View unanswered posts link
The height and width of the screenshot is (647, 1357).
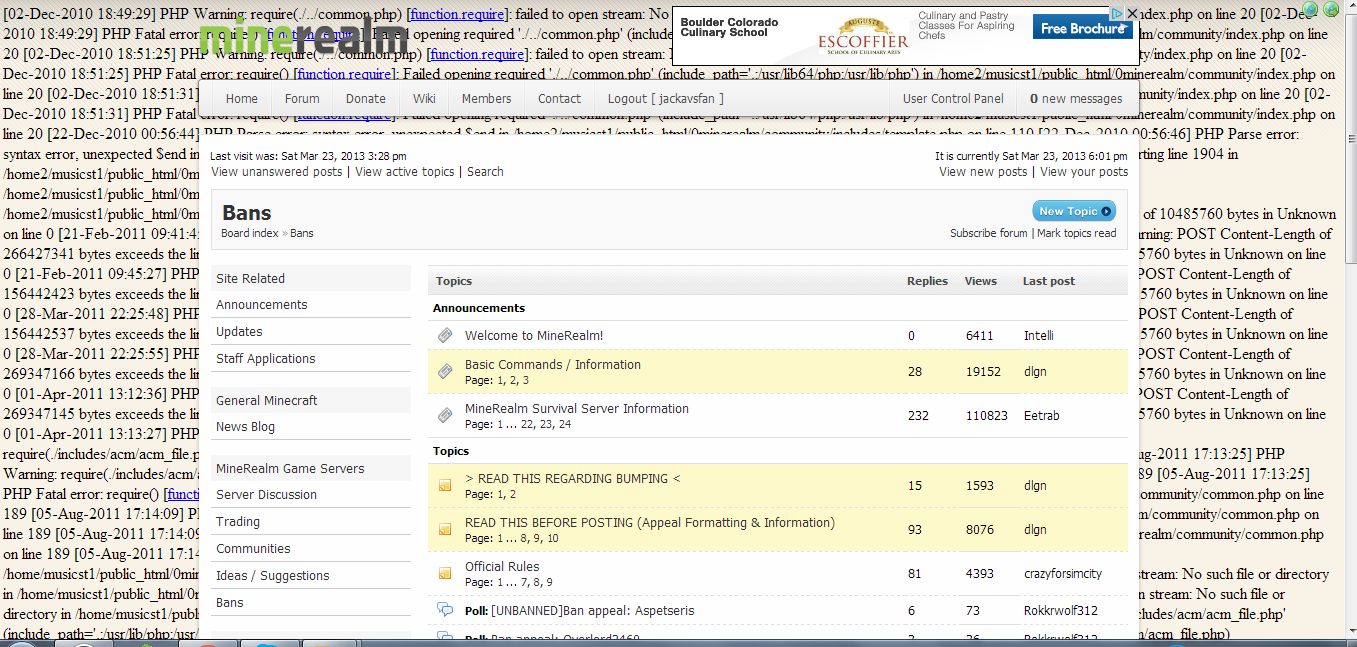point(277,172)
